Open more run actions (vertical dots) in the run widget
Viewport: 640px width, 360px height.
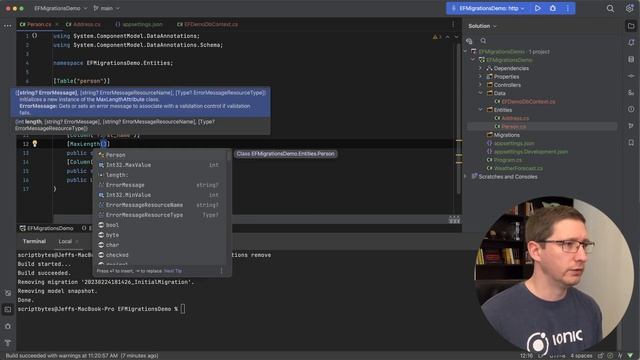pos(567,8)
